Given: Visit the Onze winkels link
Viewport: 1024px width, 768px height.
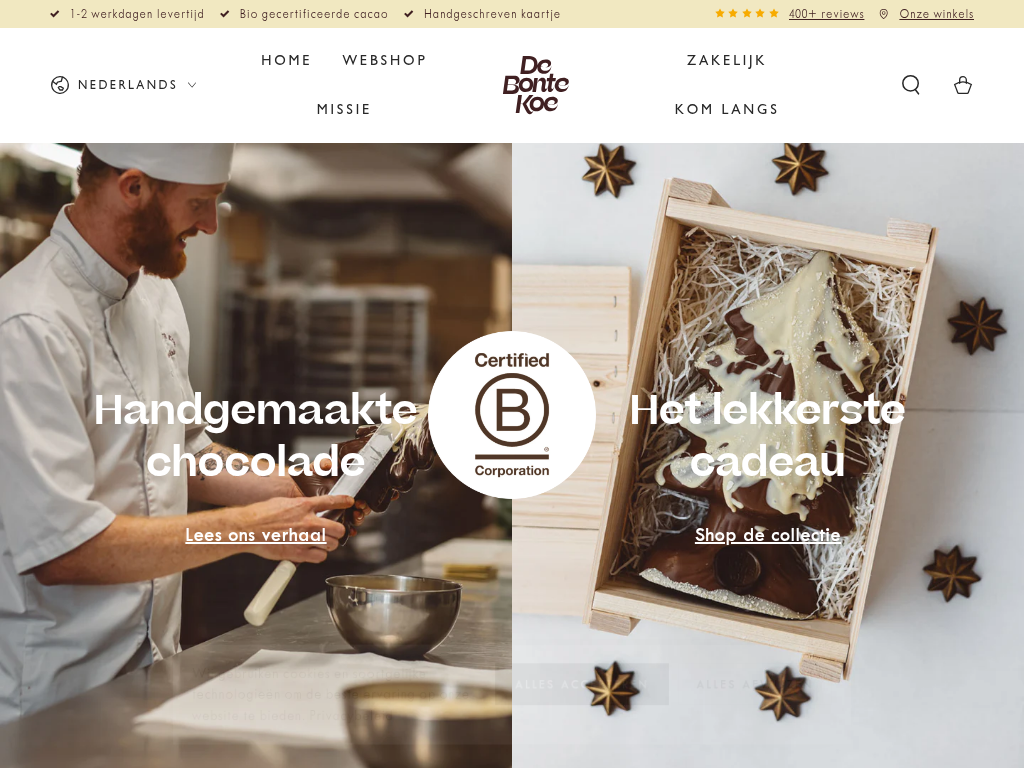Looking at the screenshot, I should point(936,14).
